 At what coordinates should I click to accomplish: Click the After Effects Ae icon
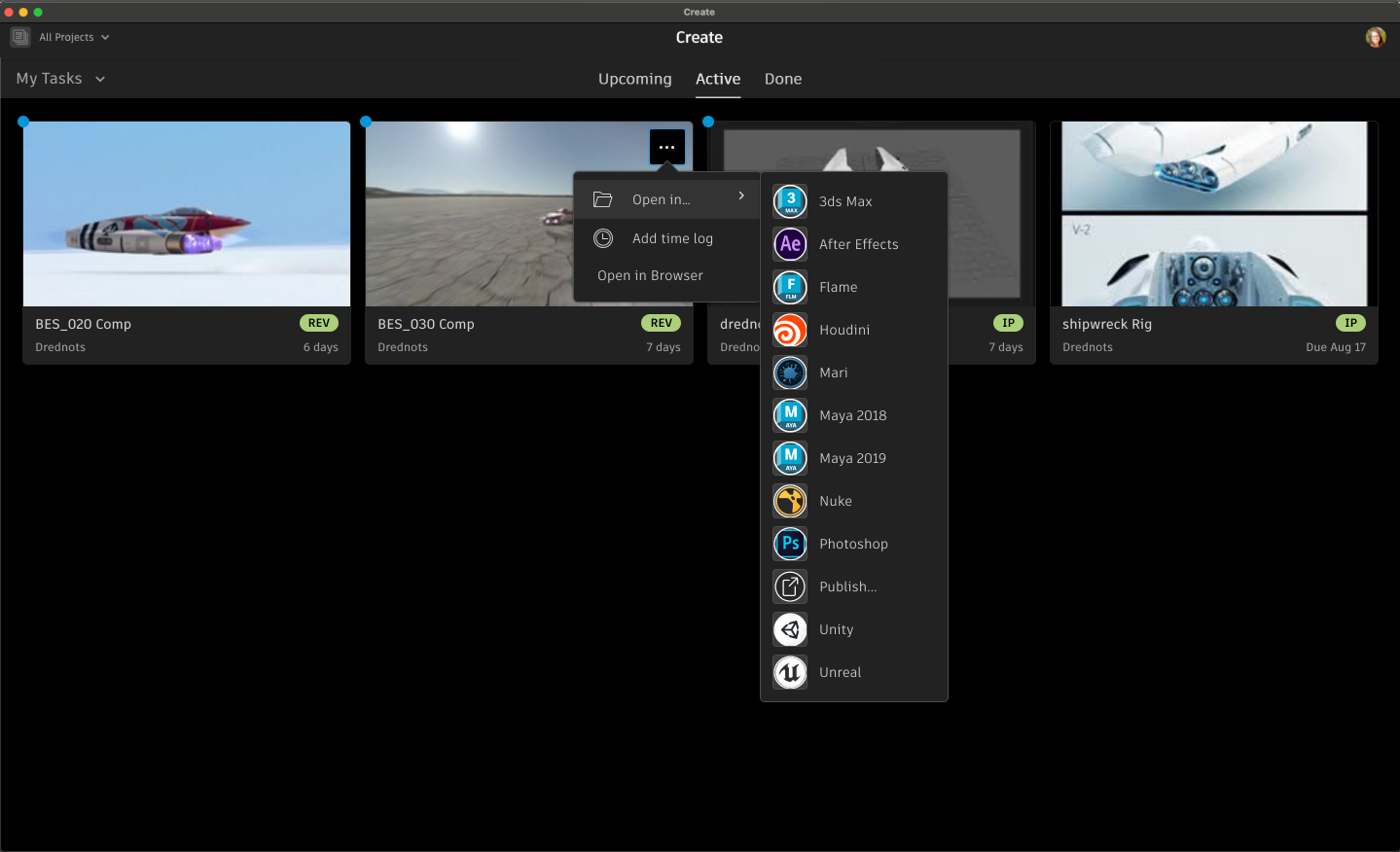[790, 244]
